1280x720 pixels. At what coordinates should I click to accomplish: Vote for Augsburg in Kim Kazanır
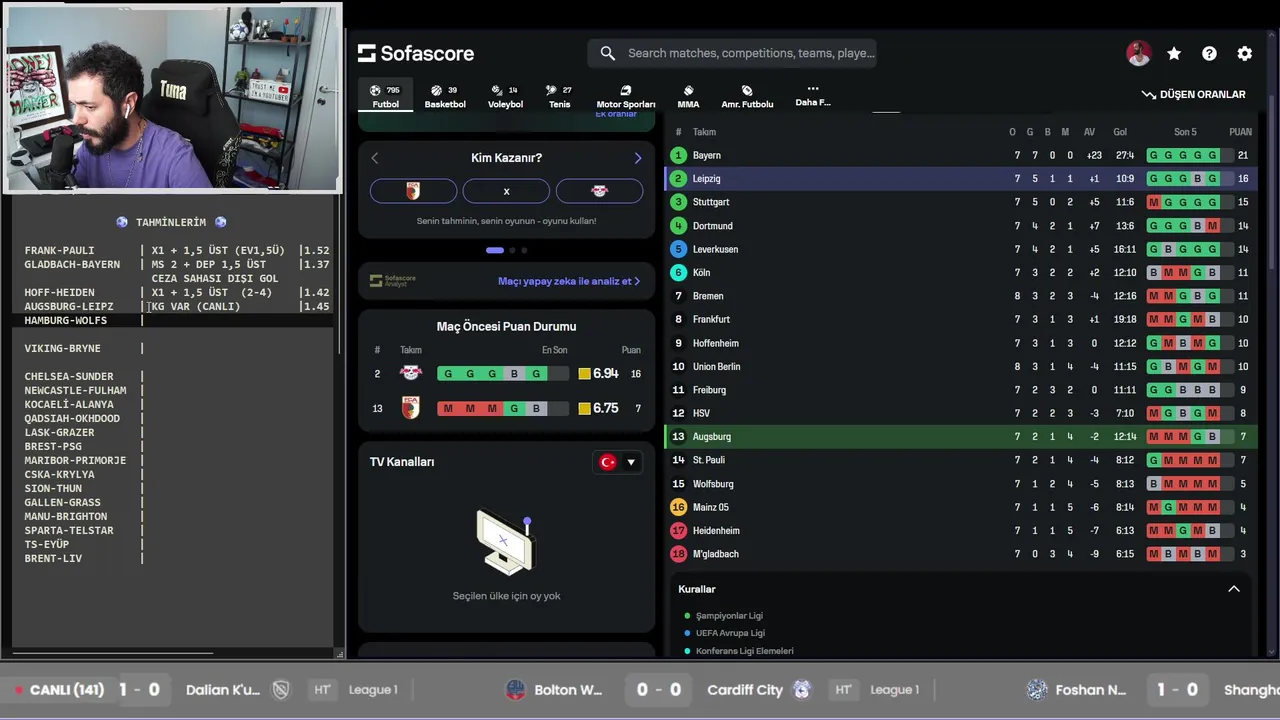click(x=413, y=191)
